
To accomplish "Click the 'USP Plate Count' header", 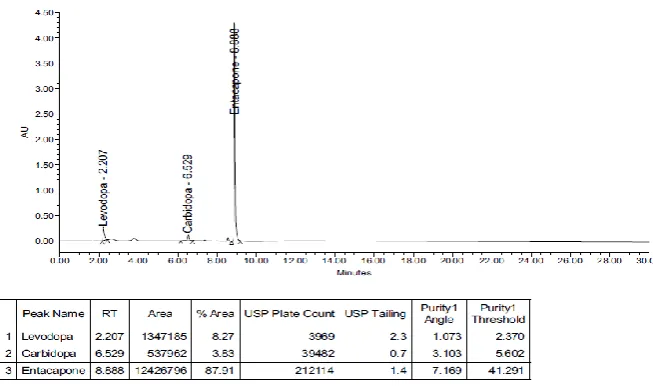I will coord(289,314).
